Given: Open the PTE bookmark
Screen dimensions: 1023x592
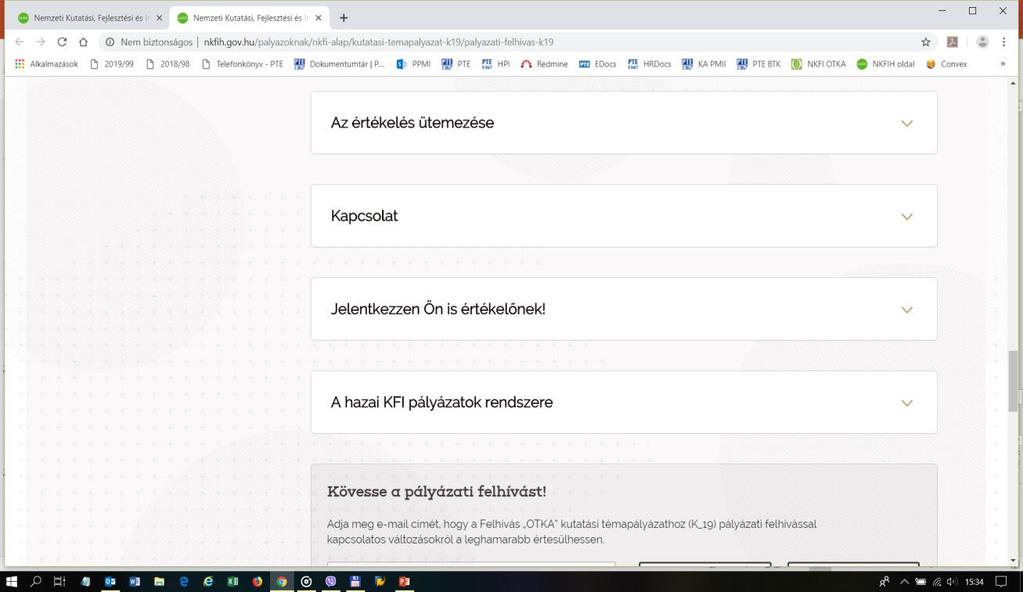Looking at the screenshot, I should click(x=456, y=64).
